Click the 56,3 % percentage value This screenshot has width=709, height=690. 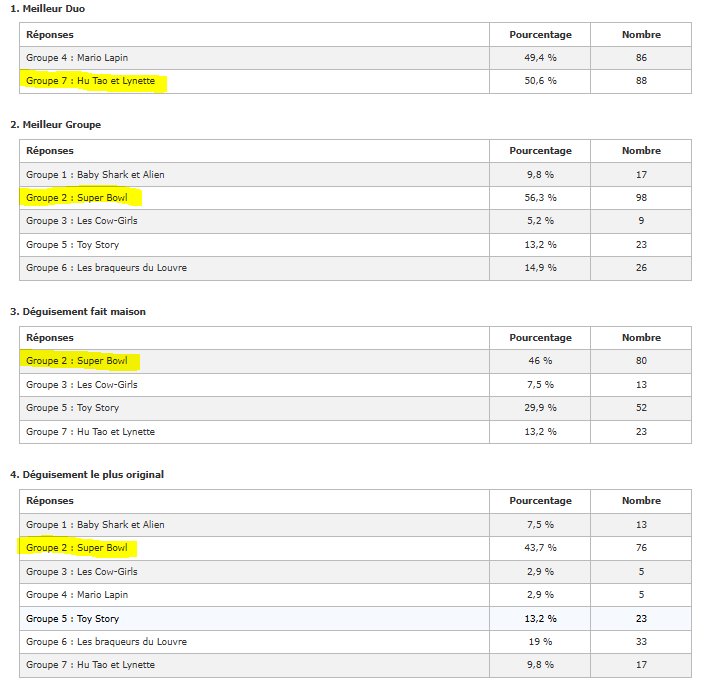click(540, 198)
